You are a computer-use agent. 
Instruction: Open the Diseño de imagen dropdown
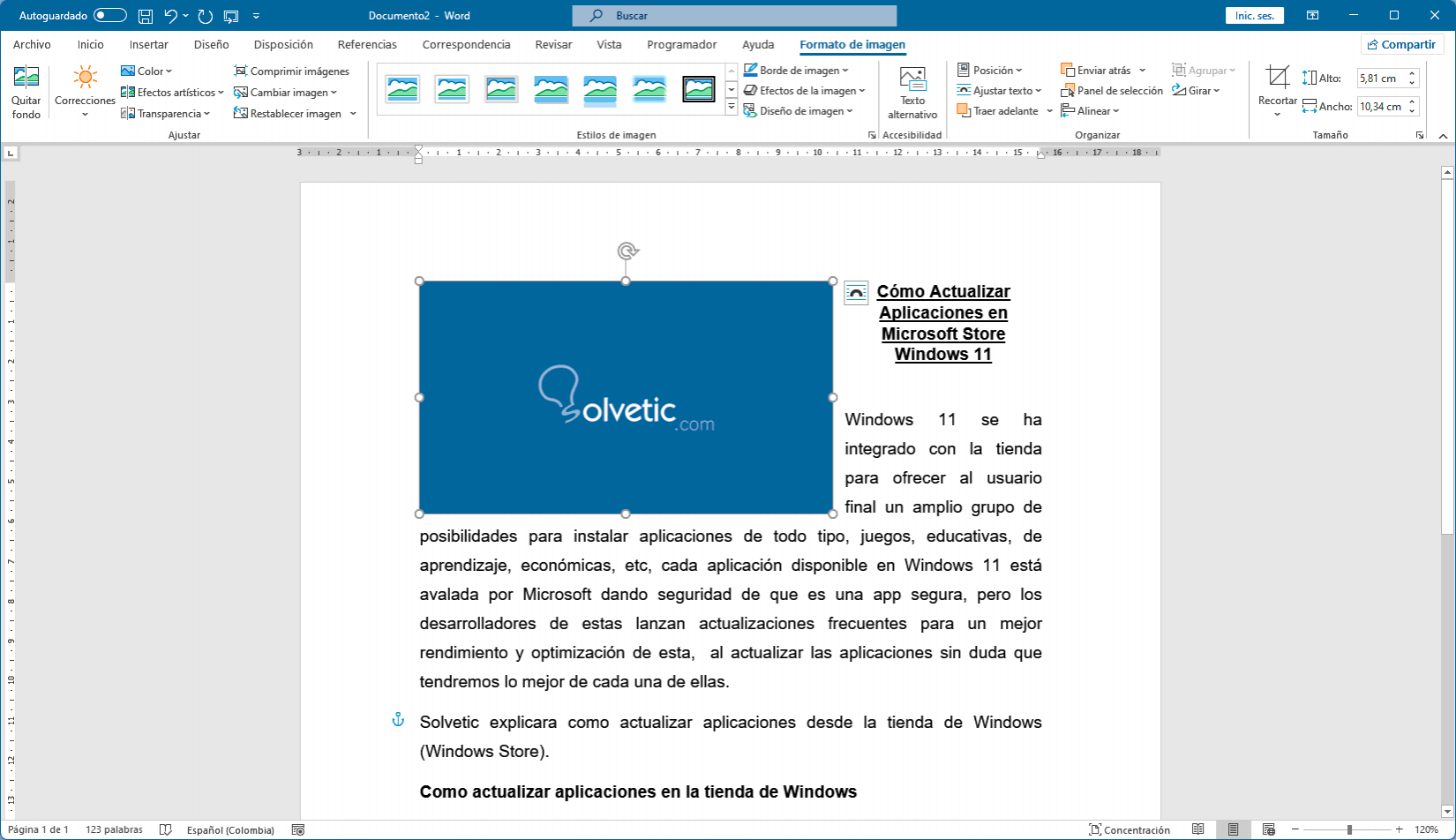coord(799,111)
